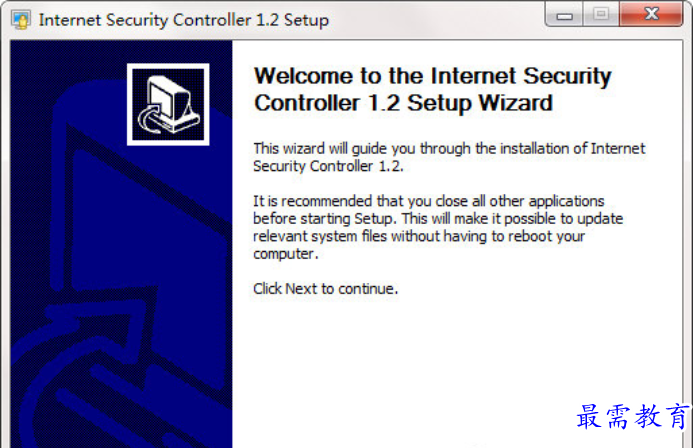The image size is (698, 448).
Task: Click the word 'computer.' ending the paragraph
Action: 285,254
